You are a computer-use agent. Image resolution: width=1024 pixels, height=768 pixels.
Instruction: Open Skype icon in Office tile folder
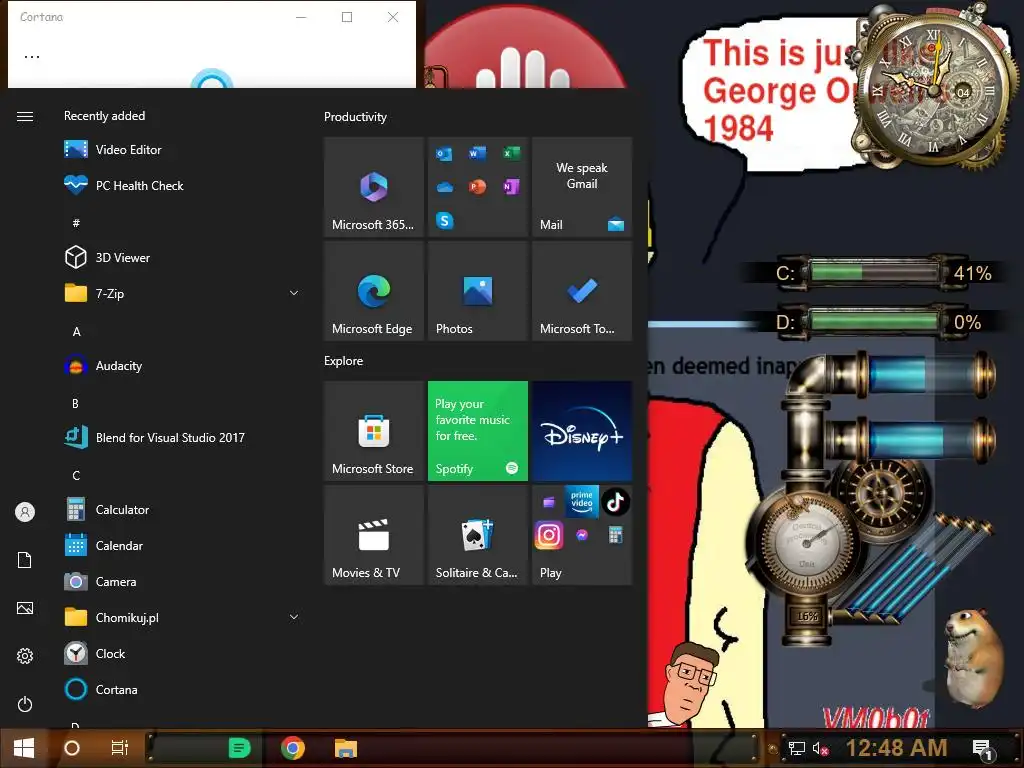point(444,221)
